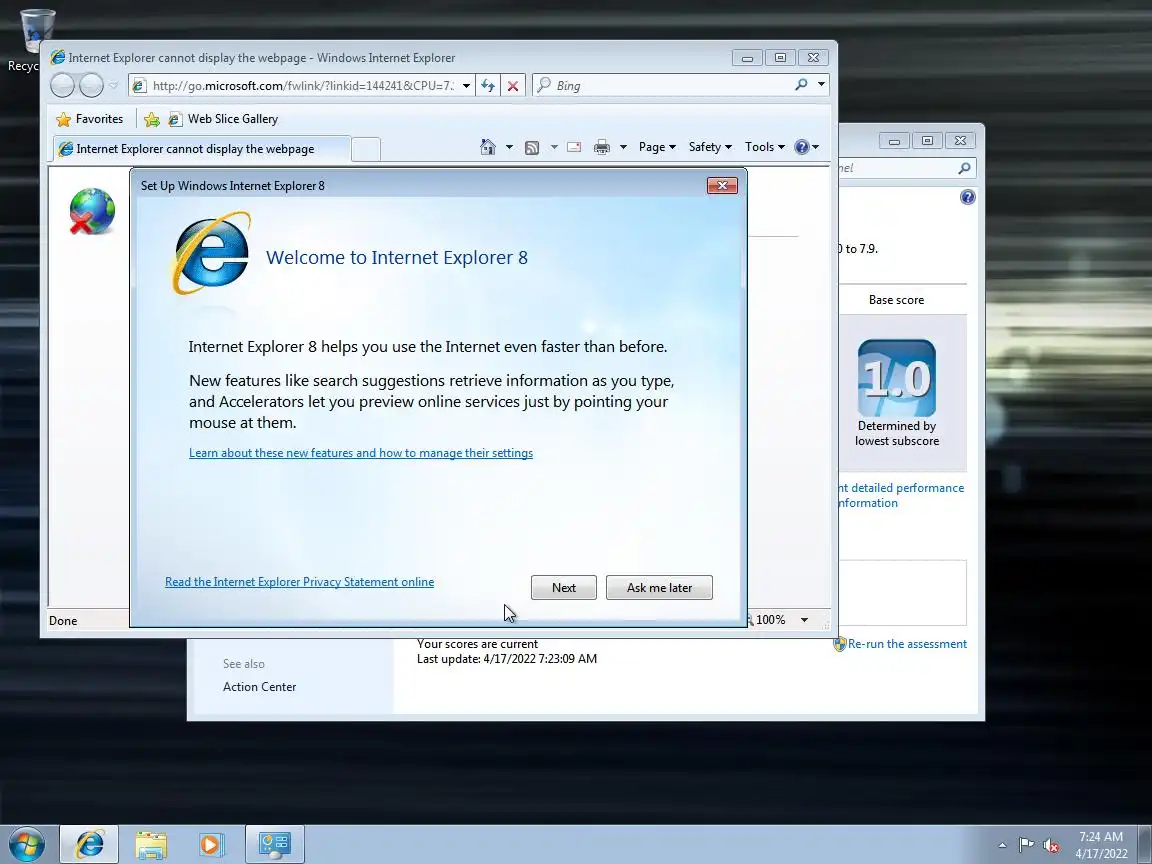
Task: Click the Print icon
Action: [602, 147]
